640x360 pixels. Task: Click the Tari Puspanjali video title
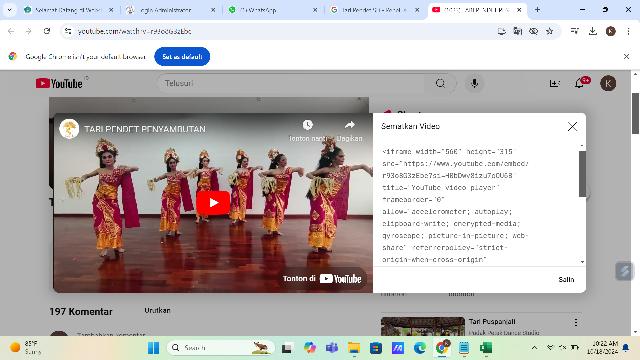click(x=492, y=322)
